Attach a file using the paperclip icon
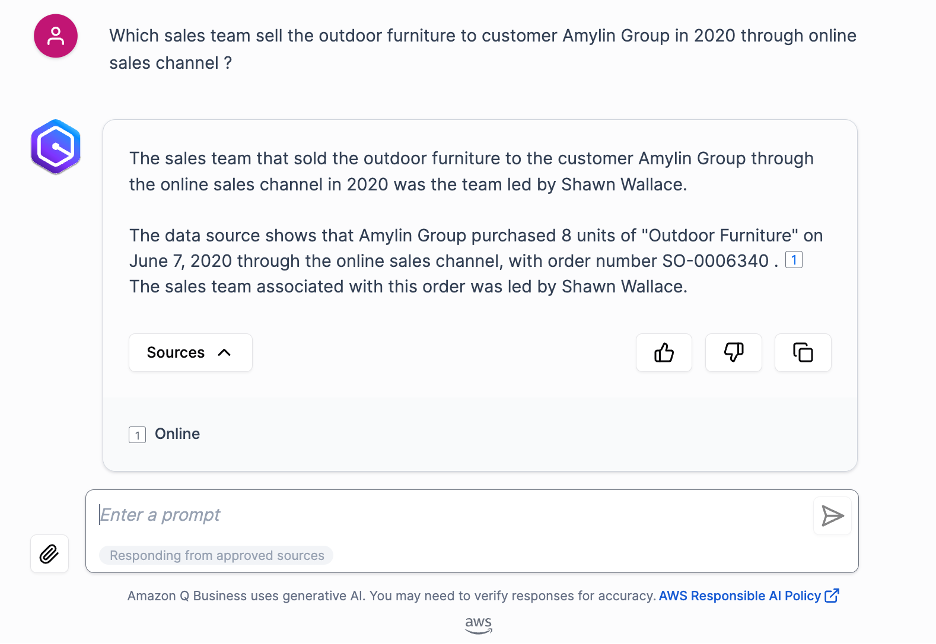936x644 pixels. pos(49,553)
